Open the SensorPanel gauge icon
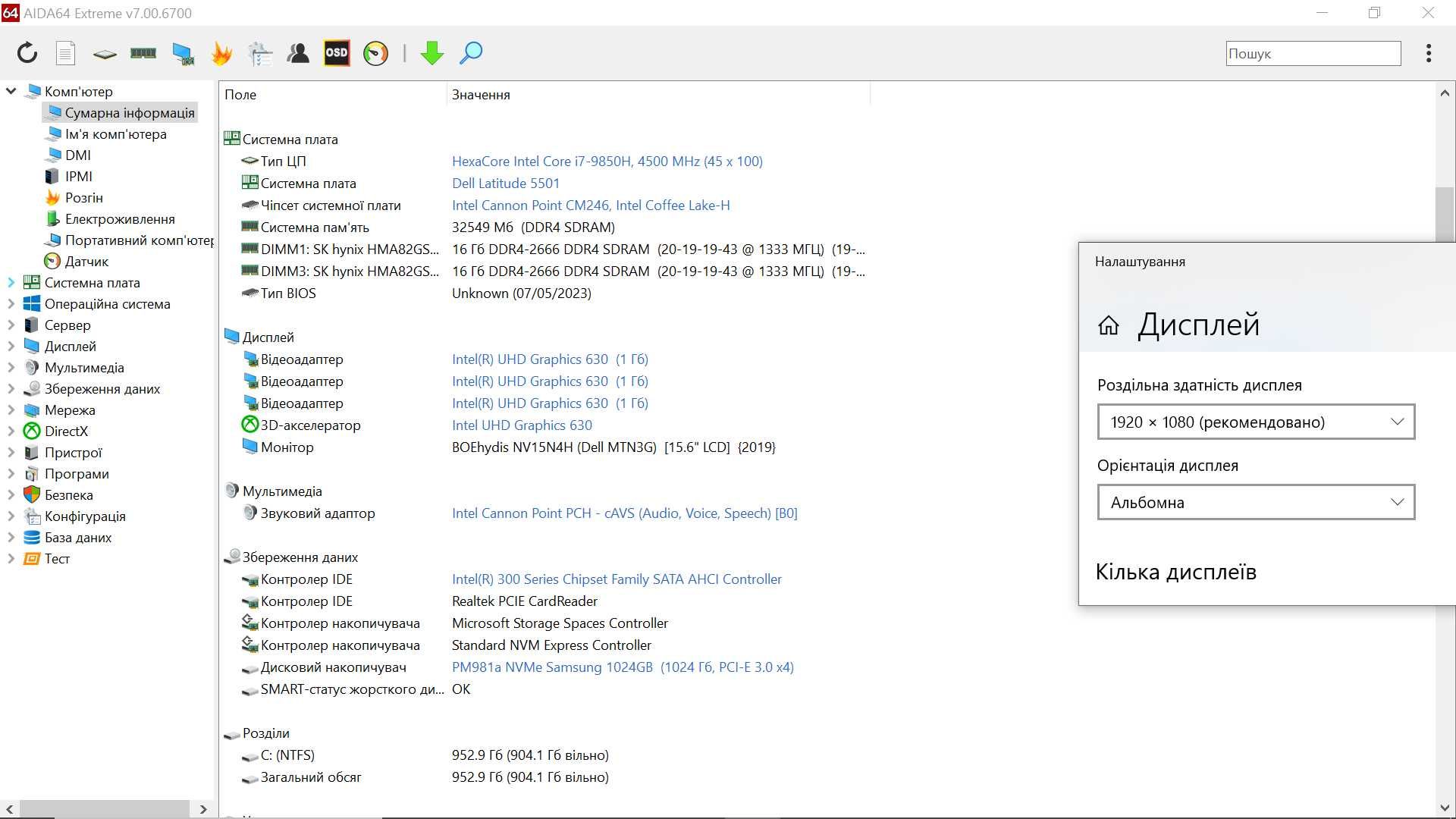Screen dimensions: 1456x819 (375, 53)
